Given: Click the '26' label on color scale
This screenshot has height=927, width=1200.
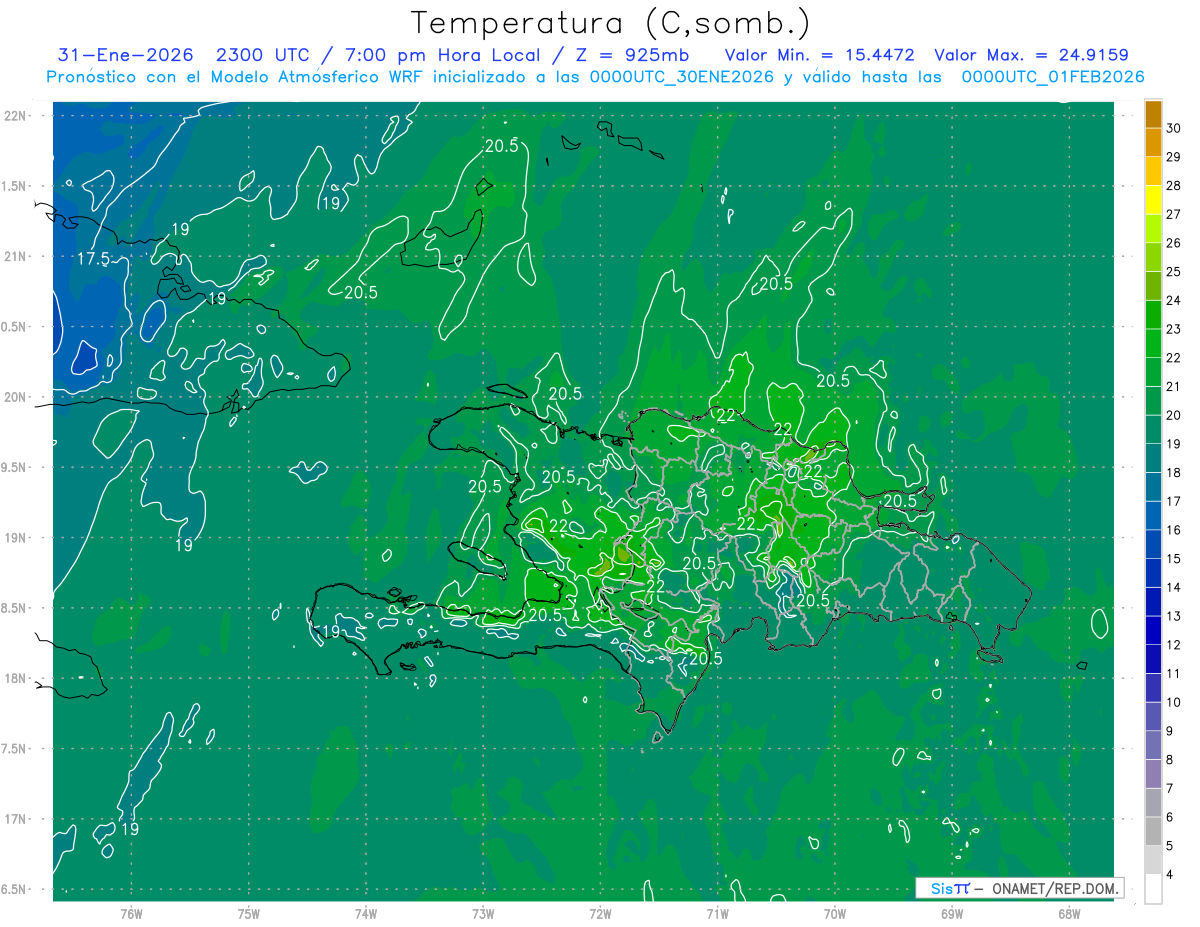Looking at the screenshot, I should tap(1174, 243).
